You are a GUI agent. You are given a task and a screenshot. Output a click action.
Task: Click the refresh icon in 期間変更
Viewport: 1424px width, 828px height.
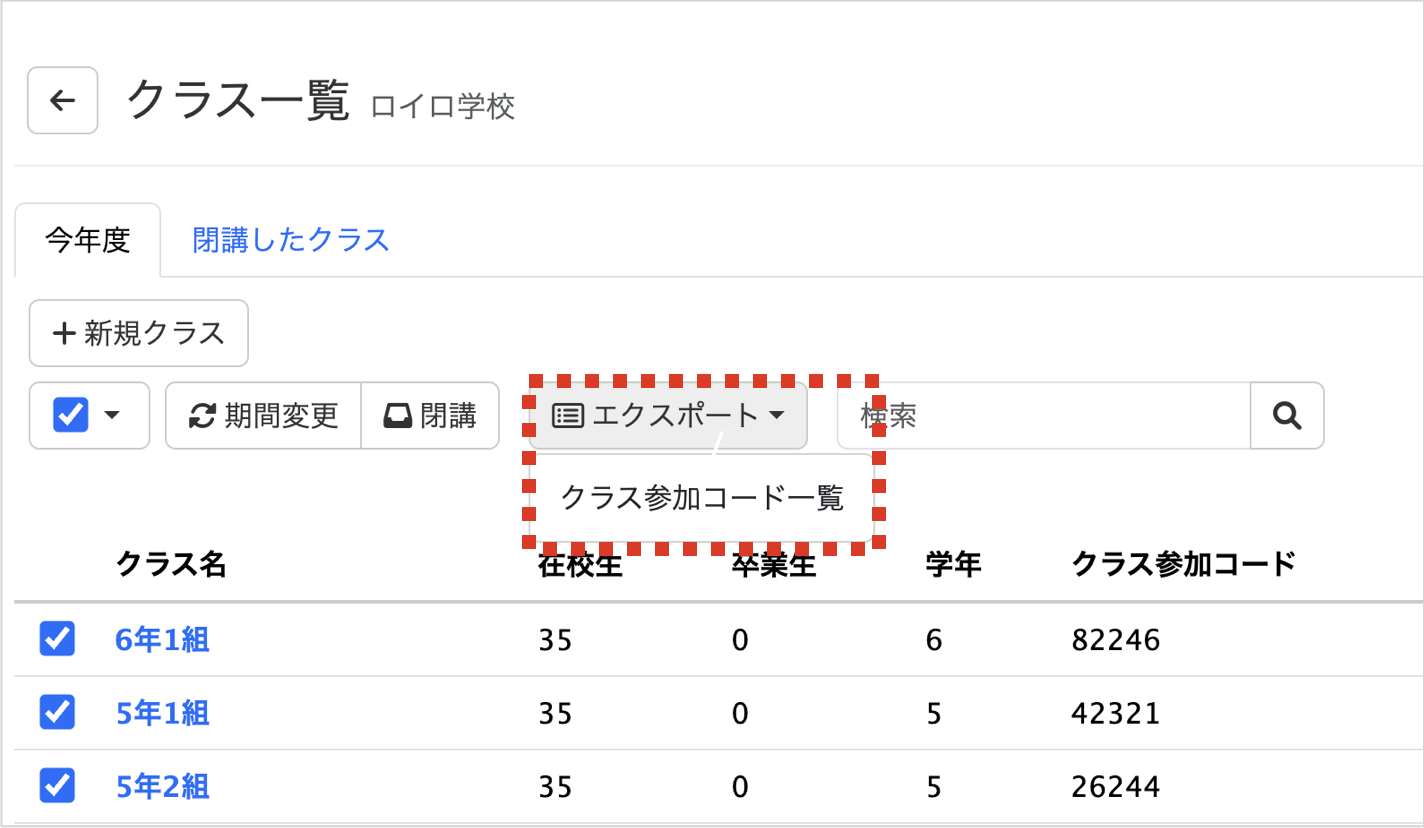[203, 416]
